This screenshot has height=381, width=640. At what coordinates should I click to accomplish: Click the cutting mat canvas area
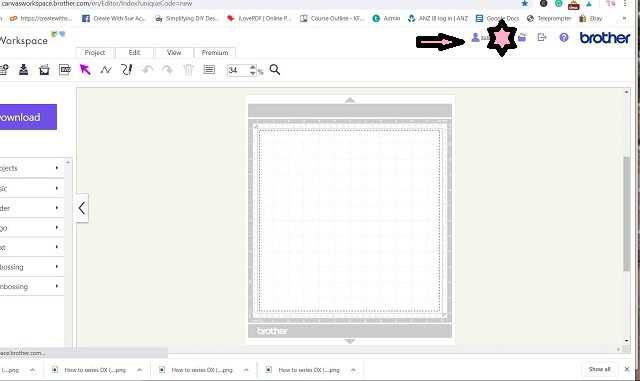click(349, 221)
